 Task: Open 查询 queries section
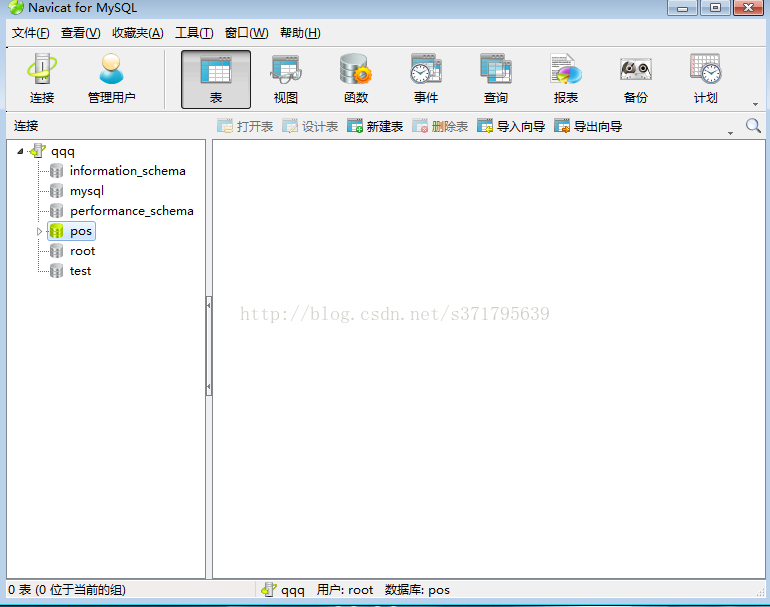(x=495, y=79)
